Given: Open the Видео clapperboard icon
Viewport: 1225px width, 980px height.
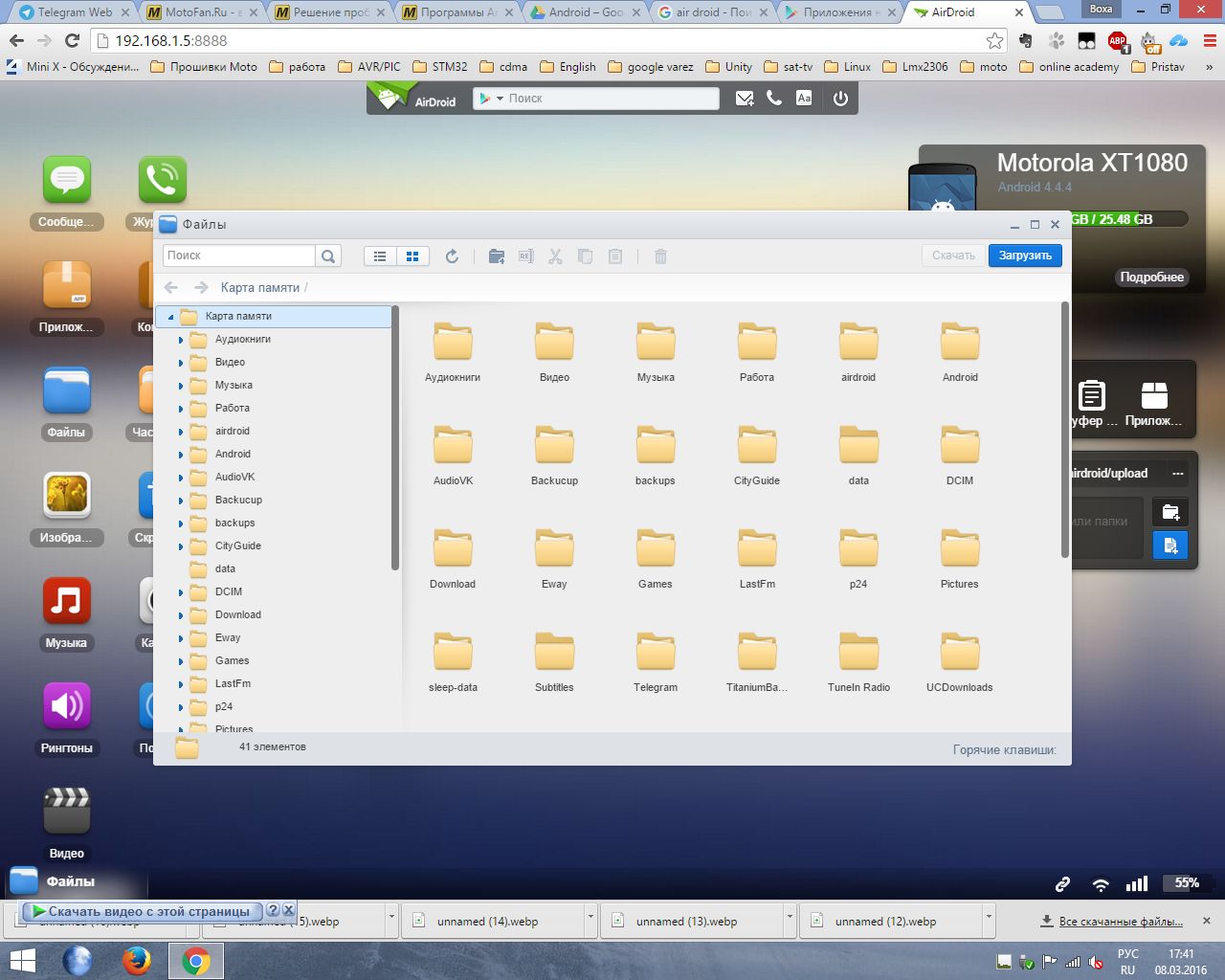Looking at the screenshot, I should (x=66, y=813).
